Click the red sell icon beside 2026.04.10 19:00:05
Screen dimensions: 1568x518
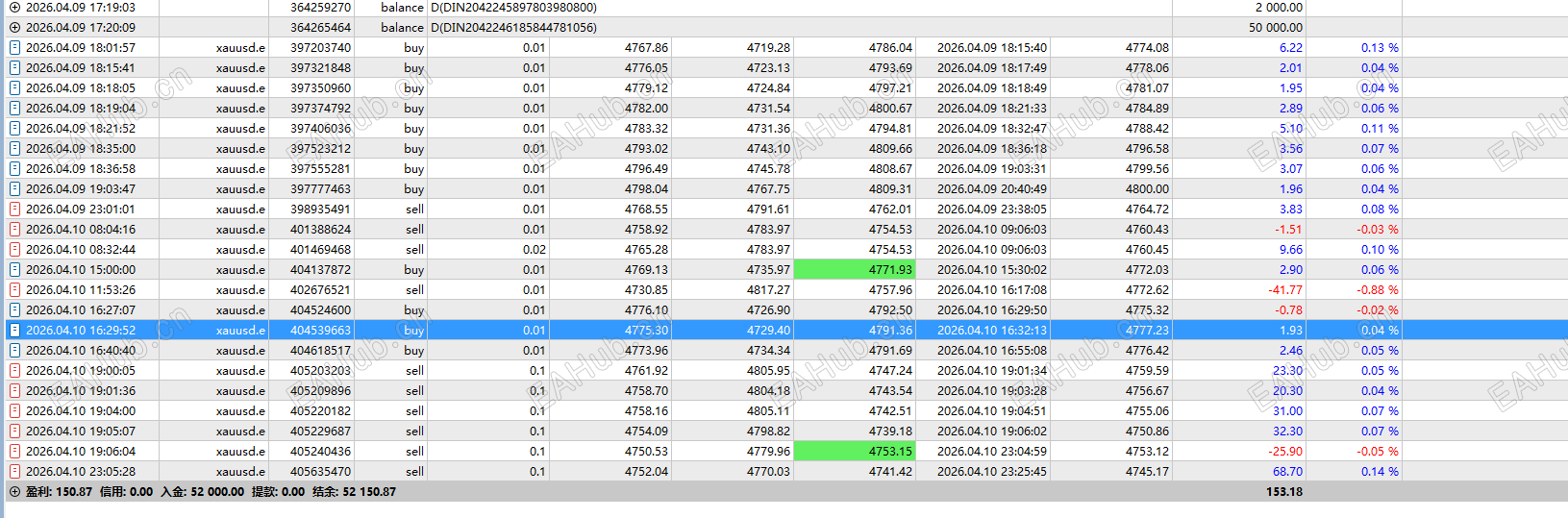pyautogui.click(x=14, y=370)
